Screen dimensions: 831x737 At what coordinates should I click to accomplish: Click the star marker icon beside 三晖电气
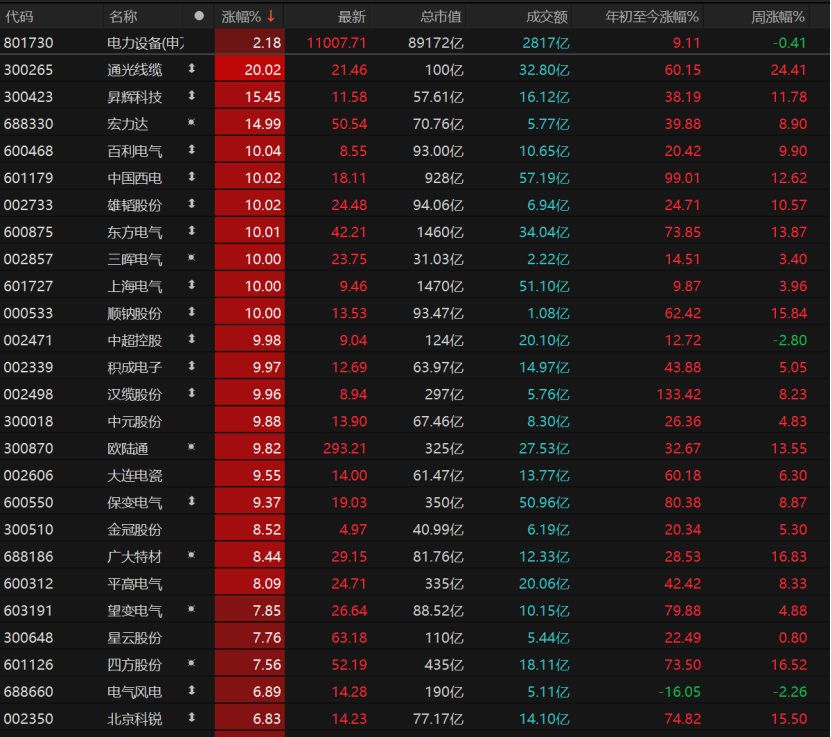[x=192, y=257]
